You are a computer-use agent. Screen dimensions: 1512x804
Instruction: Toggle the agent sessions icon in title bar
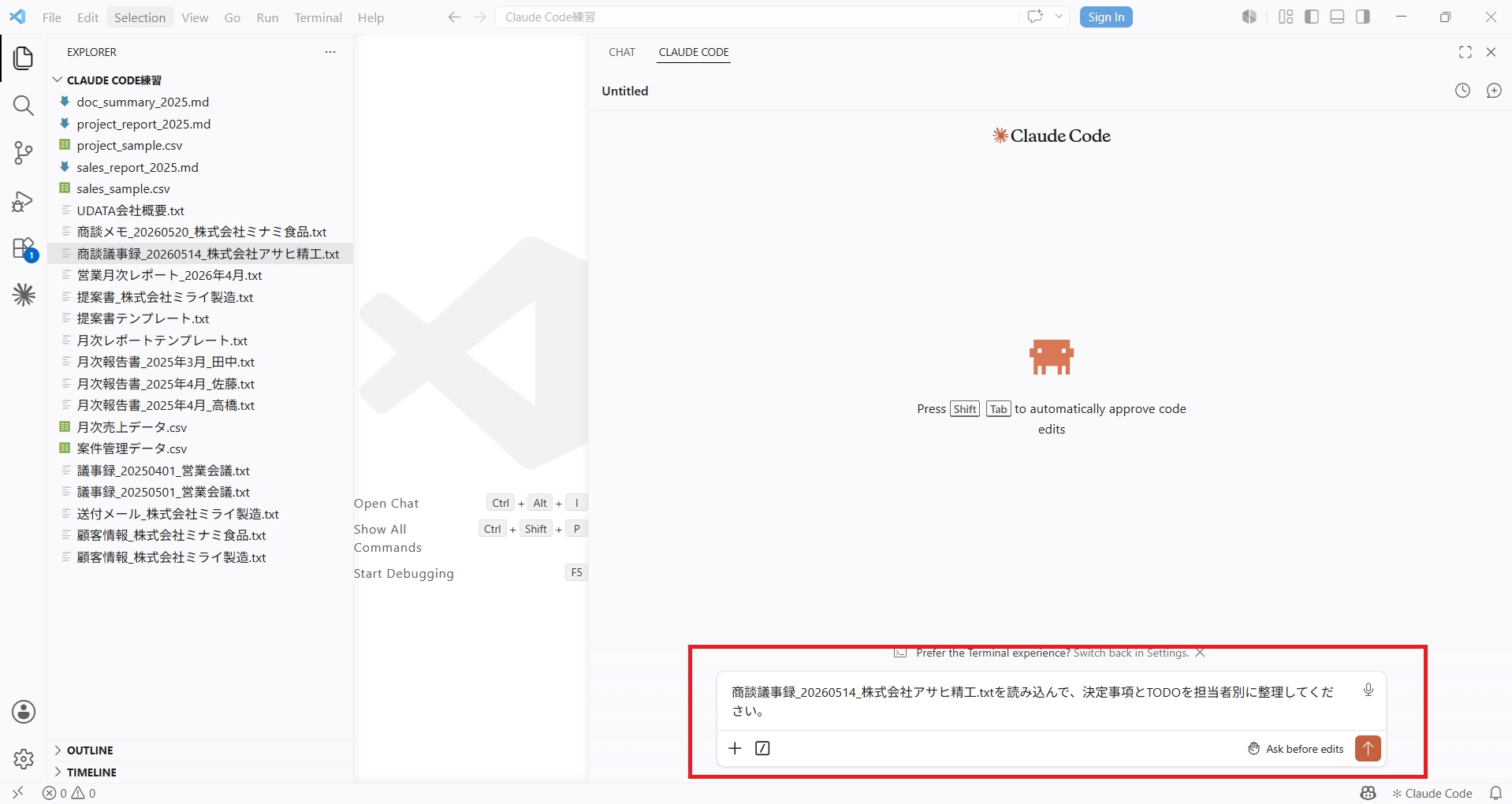point(1249,17)
